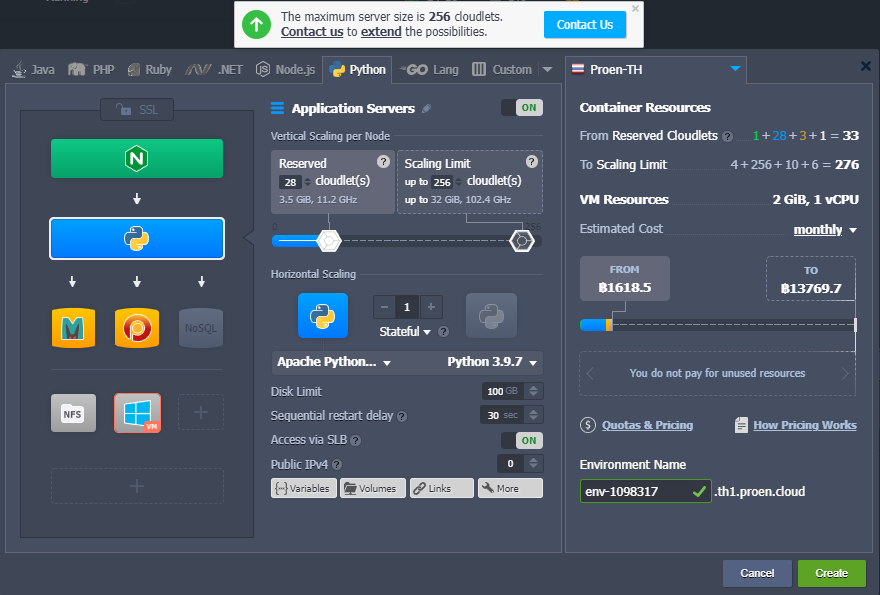Click the active Python node icon
The width and height of the screenshot is (880, 595).
(x=323, y=315)
